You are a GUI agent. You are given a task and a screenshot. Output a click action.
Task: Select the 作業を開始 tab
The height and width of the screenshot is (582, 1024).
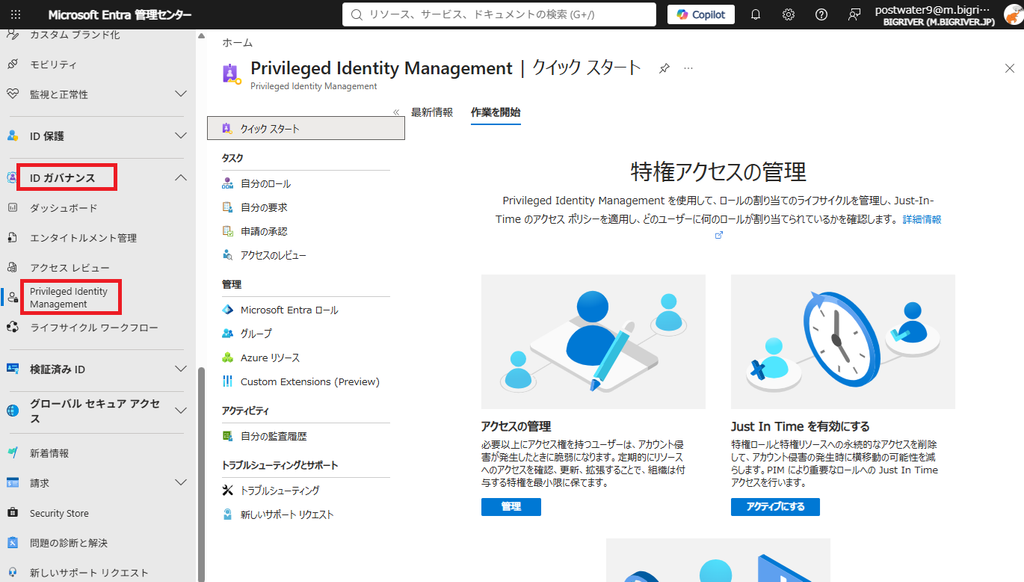click(x=496, y=112)
